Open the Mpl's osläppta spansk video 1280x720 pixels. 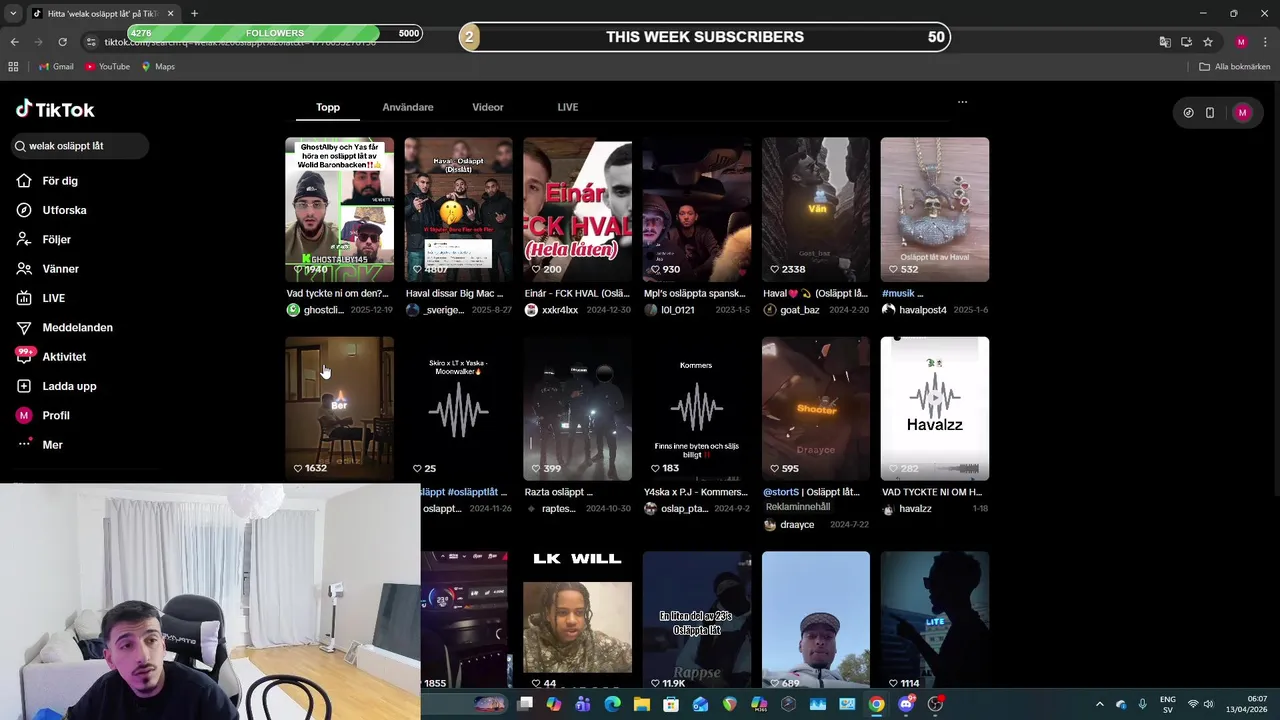pyautogui.click(x=697, y=210)
